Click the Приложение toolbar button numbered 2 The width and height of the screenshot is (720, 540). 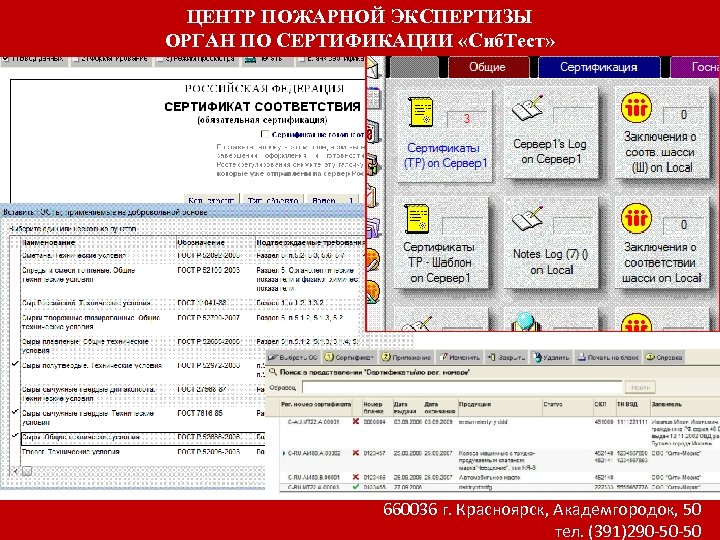click(x=406, y=357)
